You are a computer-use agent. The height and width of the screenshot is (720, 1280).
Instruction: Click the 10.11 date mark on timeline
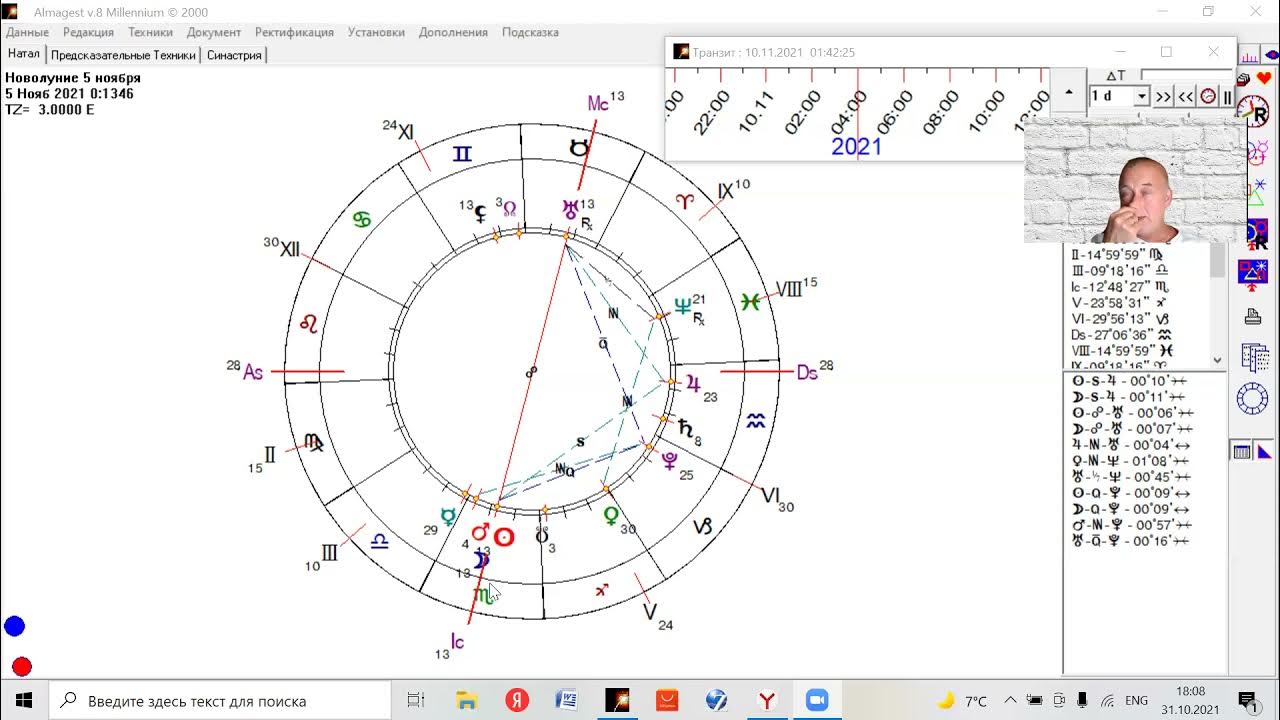coord(757,111)
